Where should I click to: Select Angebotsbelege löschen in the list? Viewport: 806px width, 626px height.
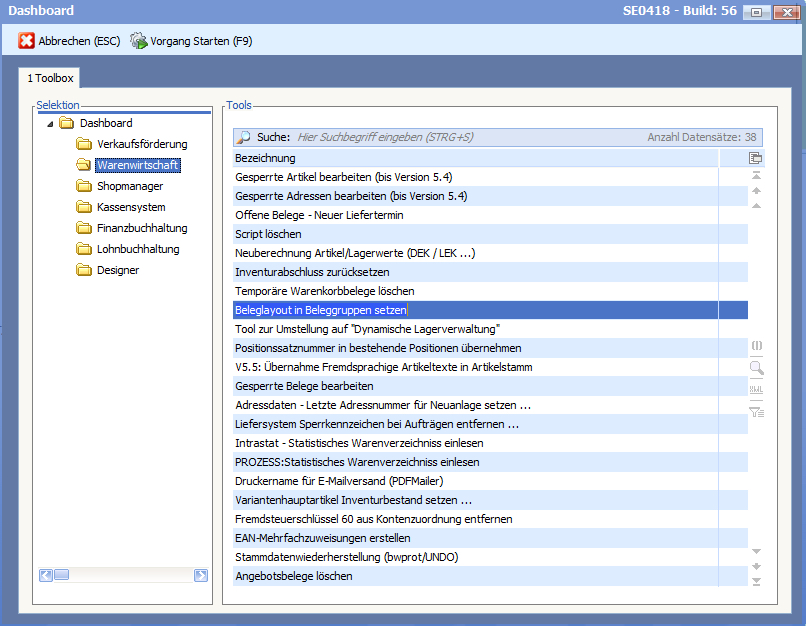(293, 576)
